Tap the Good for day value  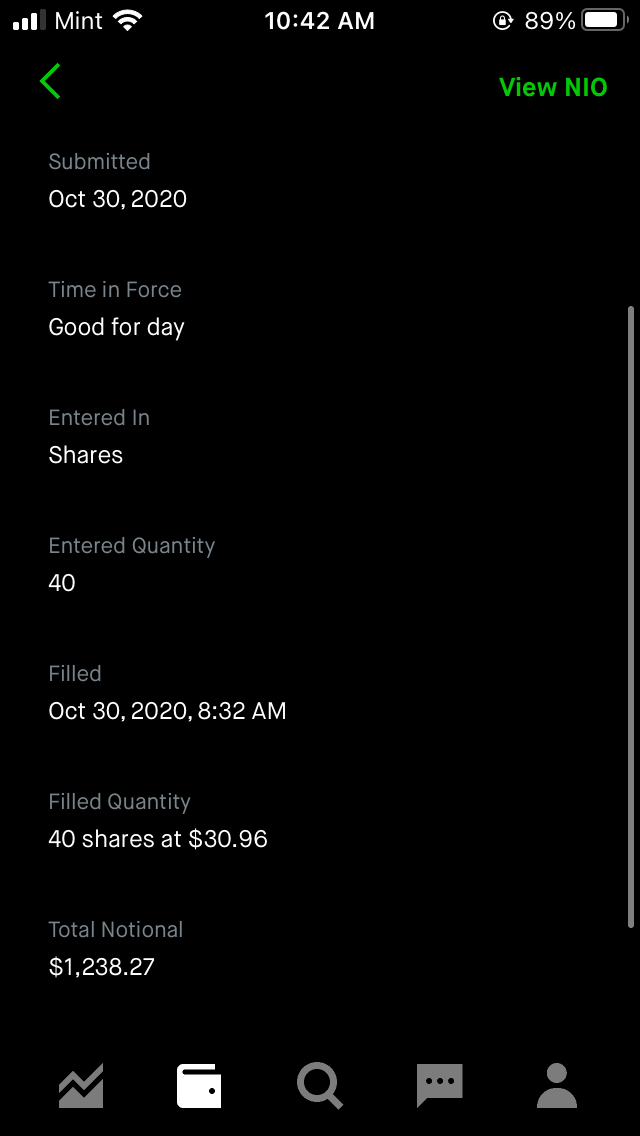[x=116, y=327]
